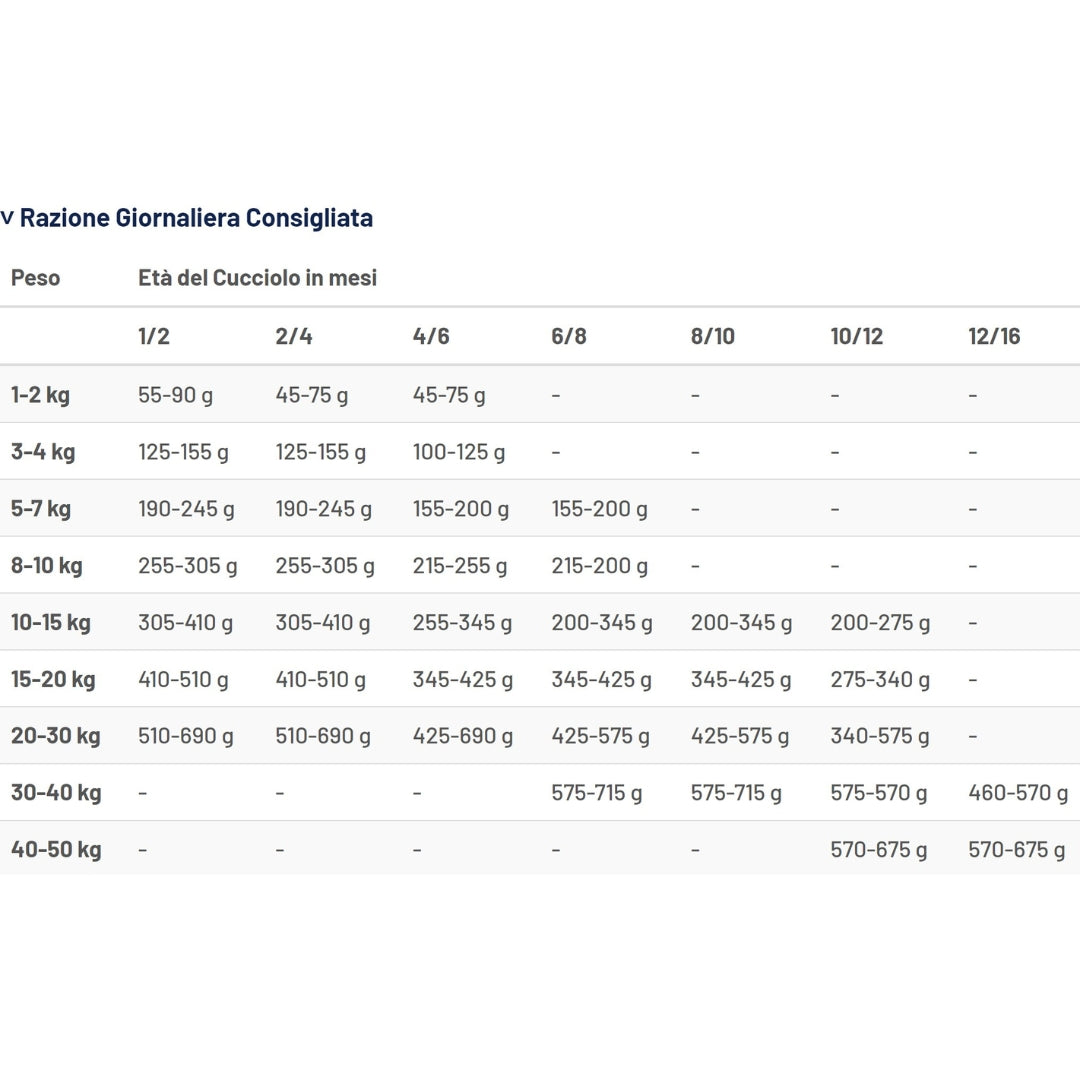Select the Peso column header
1080x1080 pixels.
(35, 278)
